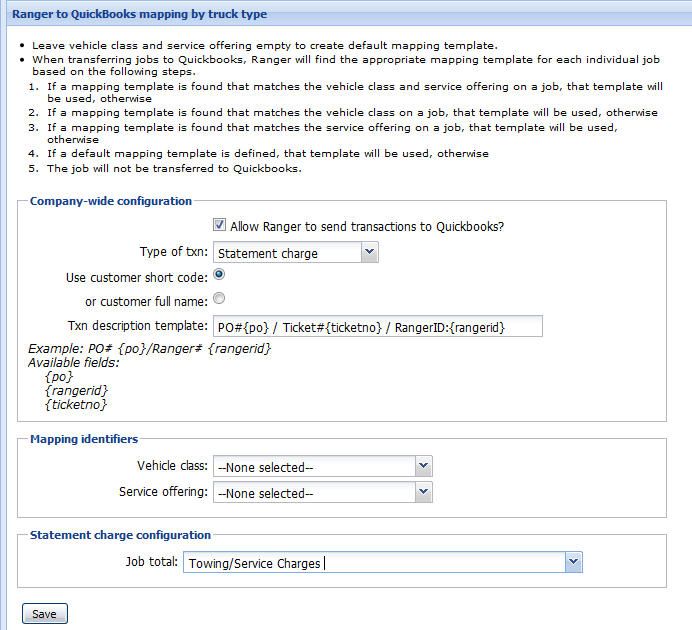Click the Statement charge configuration section heading
The height and width of the screenshot is (630, 692).
[120, 535]
